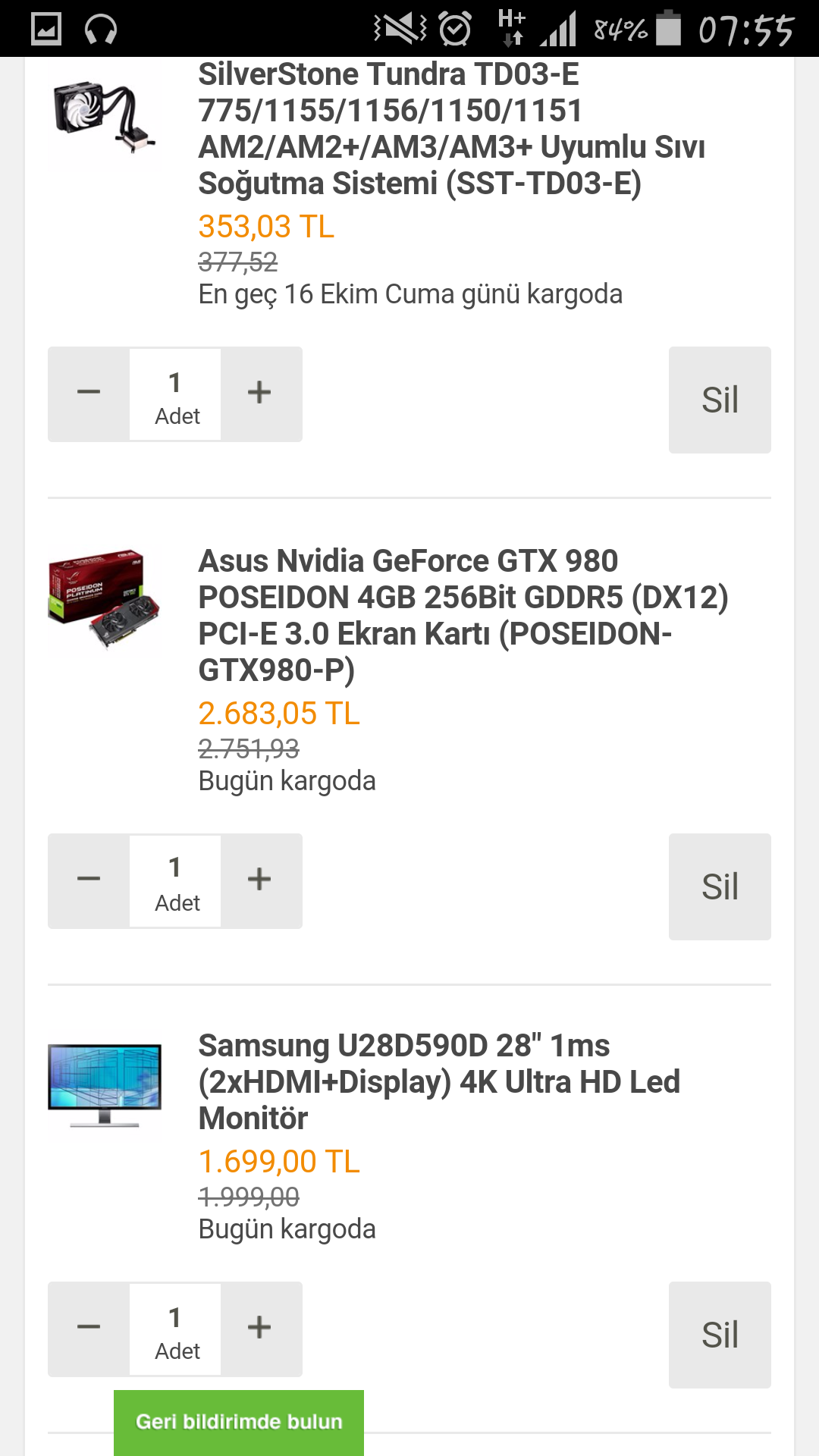Open Samsung U28D590D 28" monitor title link
The width and height of the screenshot is (819, 1456).
tap(439, 1081)
